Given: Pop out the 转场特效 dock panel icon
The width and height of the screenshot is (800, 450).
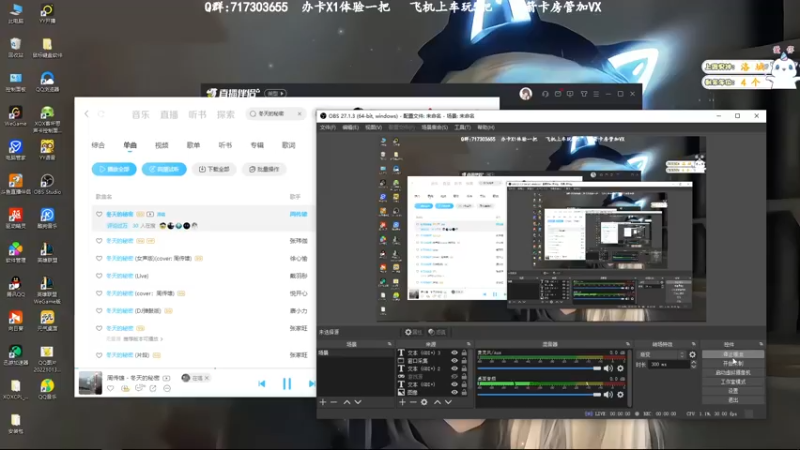Looking at the screenshot, I should coord(693,344).
